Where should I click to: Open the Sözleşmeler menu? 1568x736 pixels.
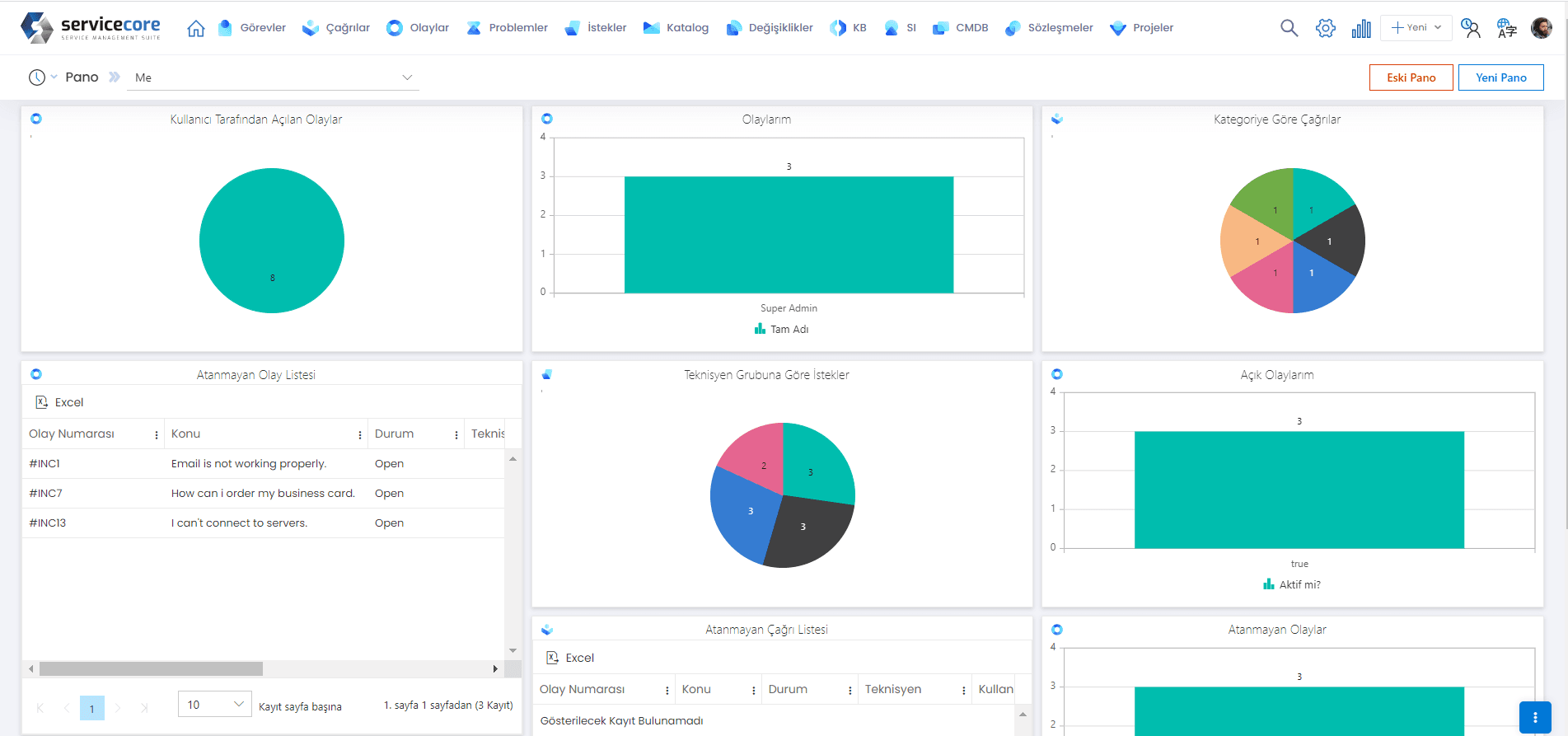(1049, 28)
